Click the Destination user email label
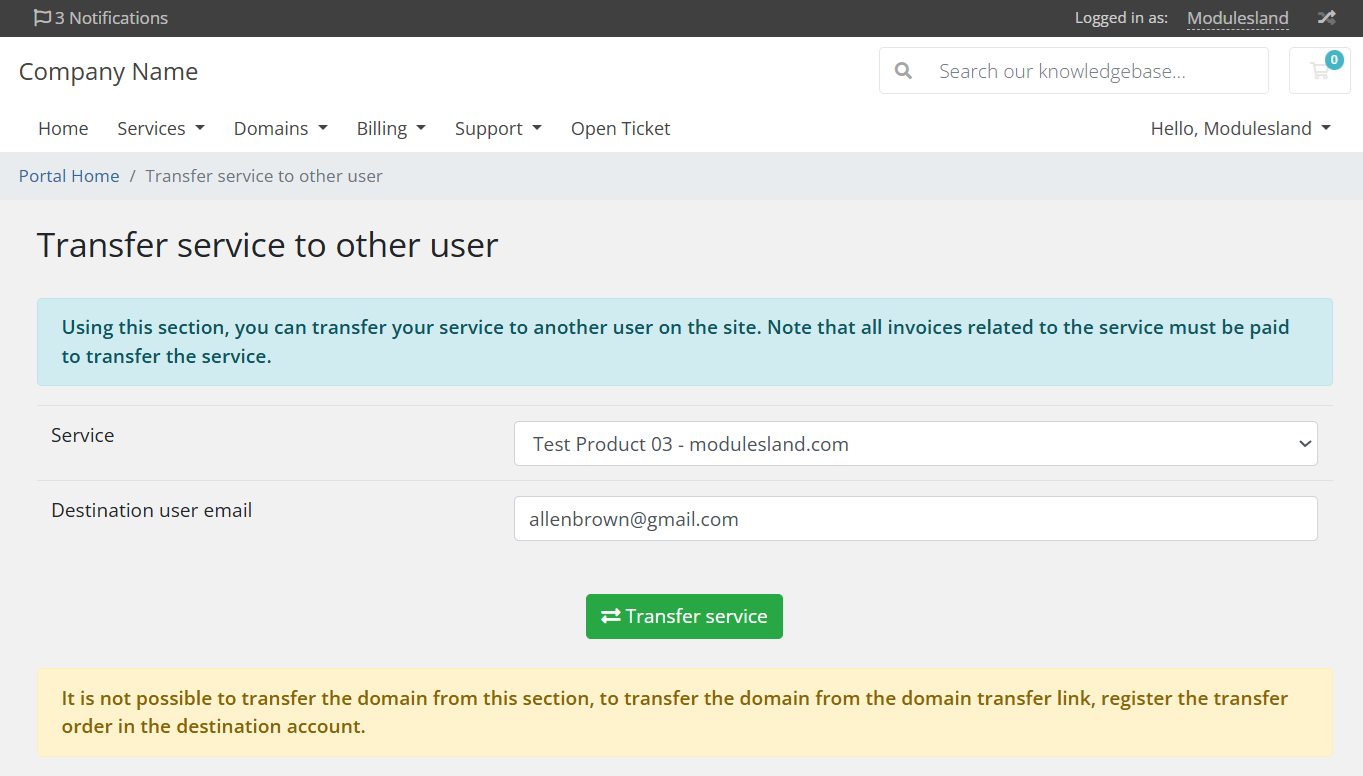 point(152,510)
